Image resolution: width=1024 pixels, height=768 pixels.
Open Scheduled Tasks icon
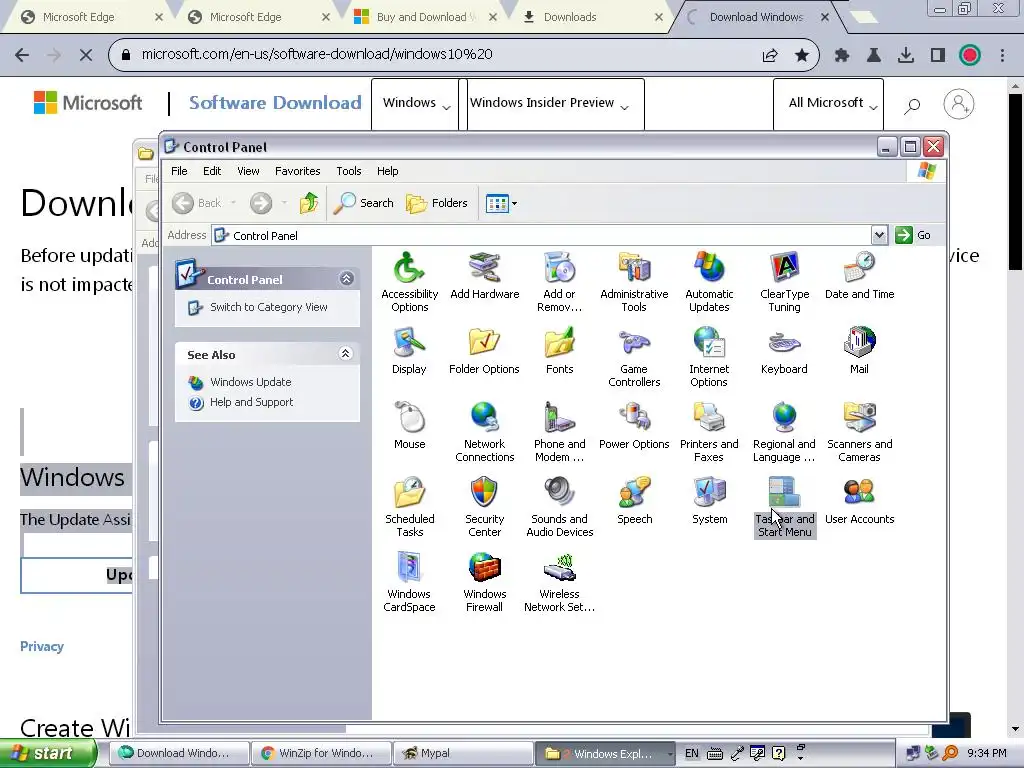coord(409,507)
